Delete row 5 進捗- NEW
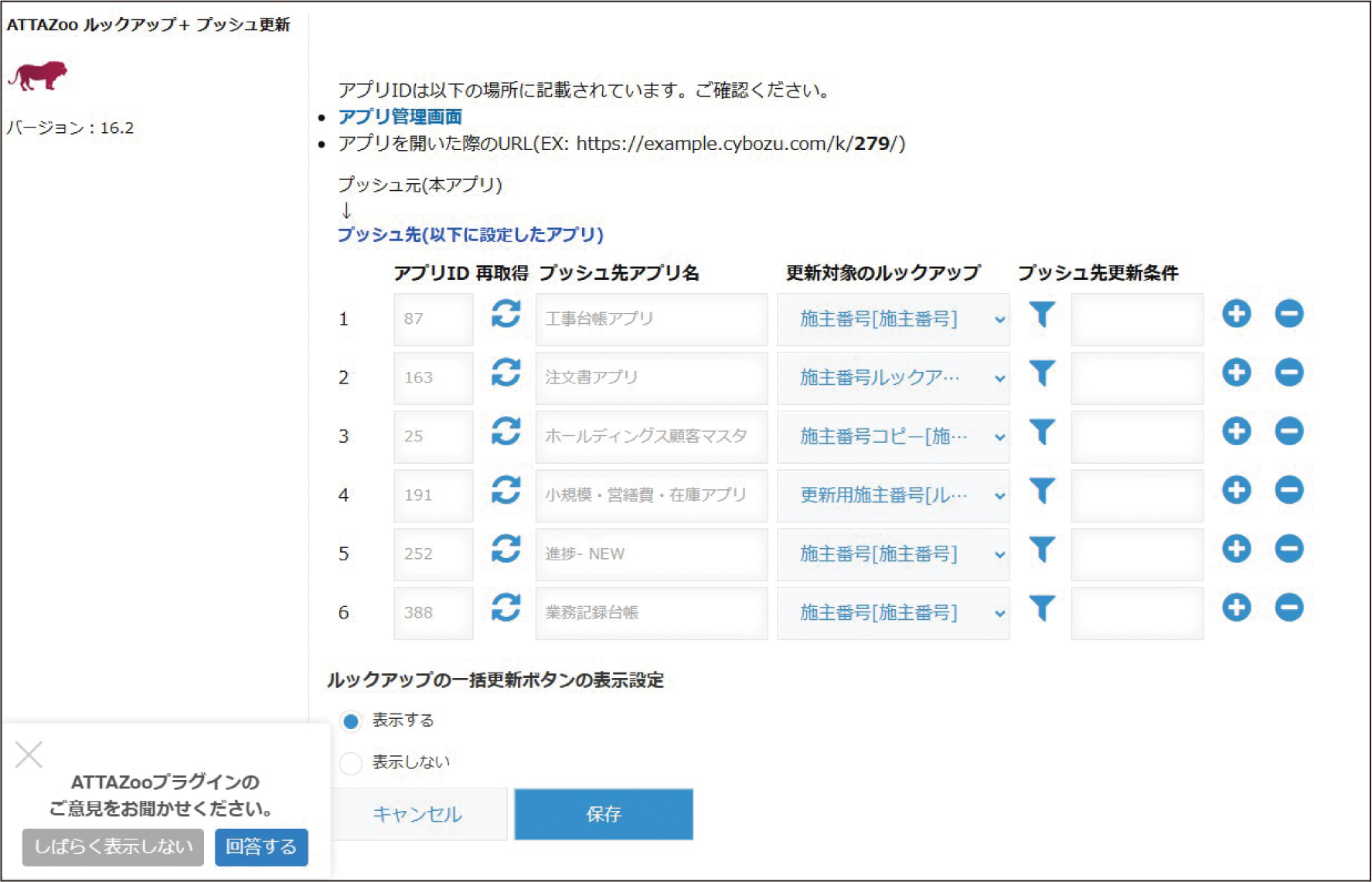 click(x=1289, y=549)
